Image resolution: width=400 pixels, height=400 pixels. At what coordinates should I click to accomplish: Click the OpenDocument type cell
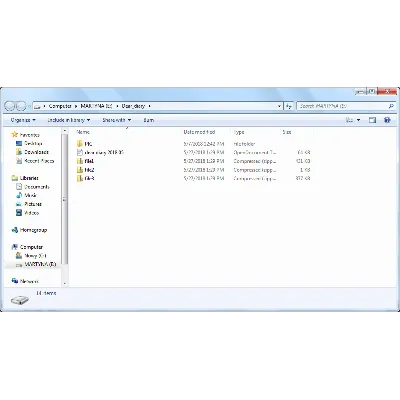point(255,152)
